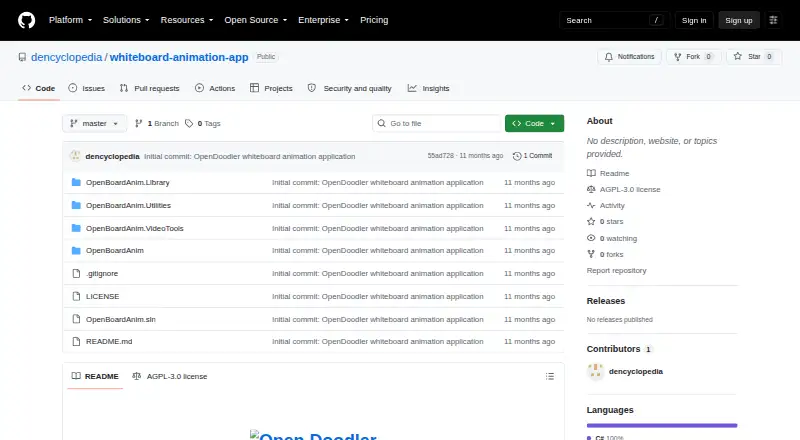This screenshot has height=440, width=800.
Task: Click the file icon beside README.md
Action: [x=76, y=341]
